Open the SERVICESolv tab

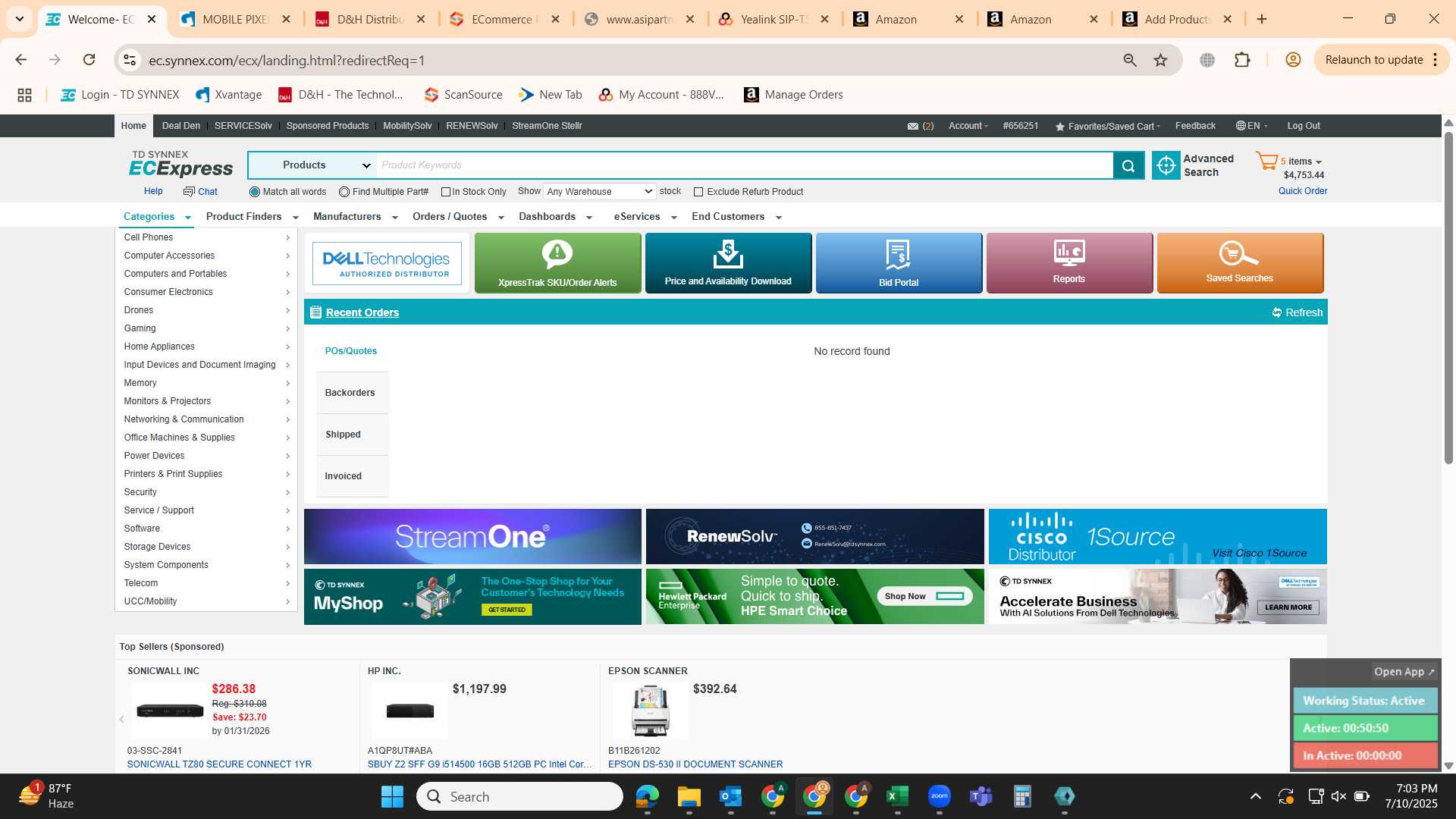click(243, 126)
